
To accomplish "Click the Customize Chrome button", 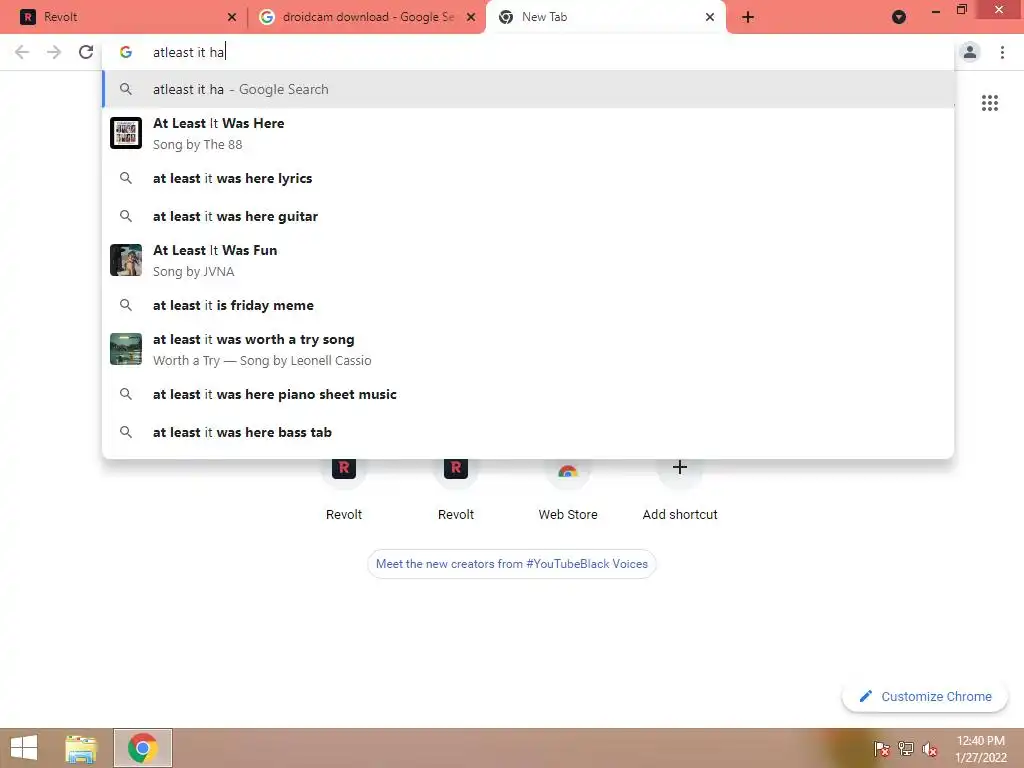I will [x=925, y=697].
